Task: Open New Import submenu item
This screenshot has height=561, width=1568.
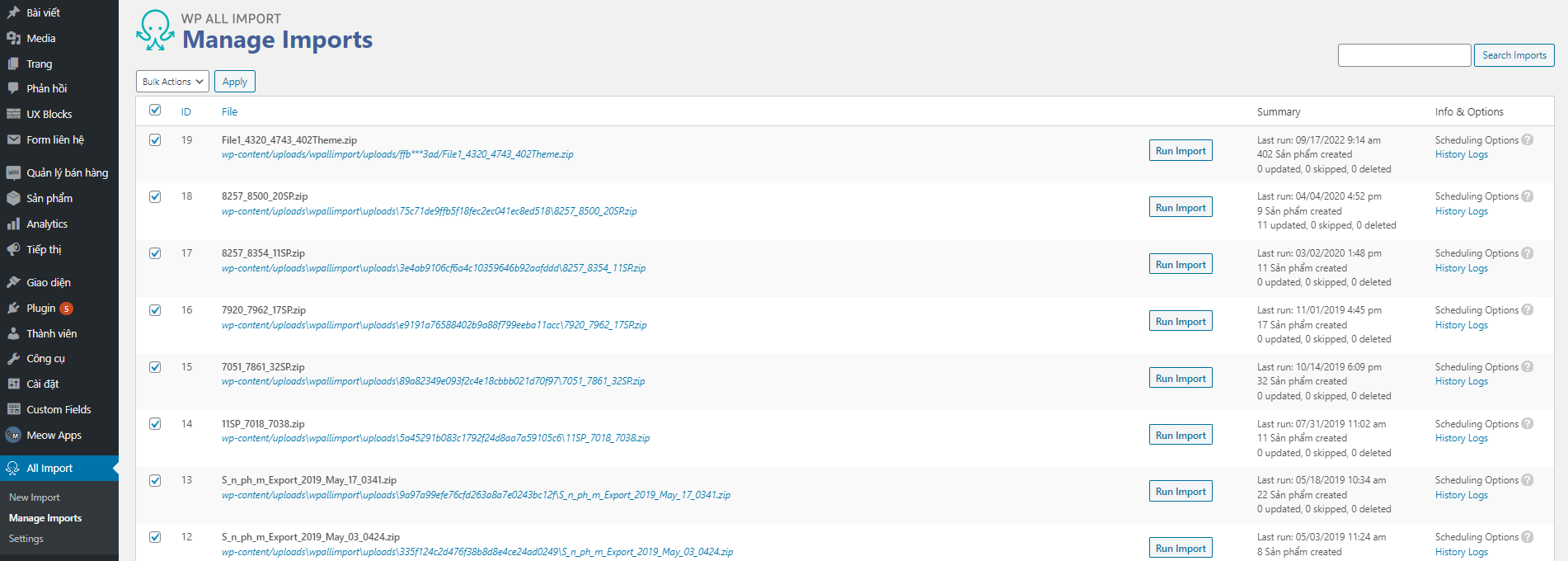Action: pyautogui.click(x=35, y=497)
